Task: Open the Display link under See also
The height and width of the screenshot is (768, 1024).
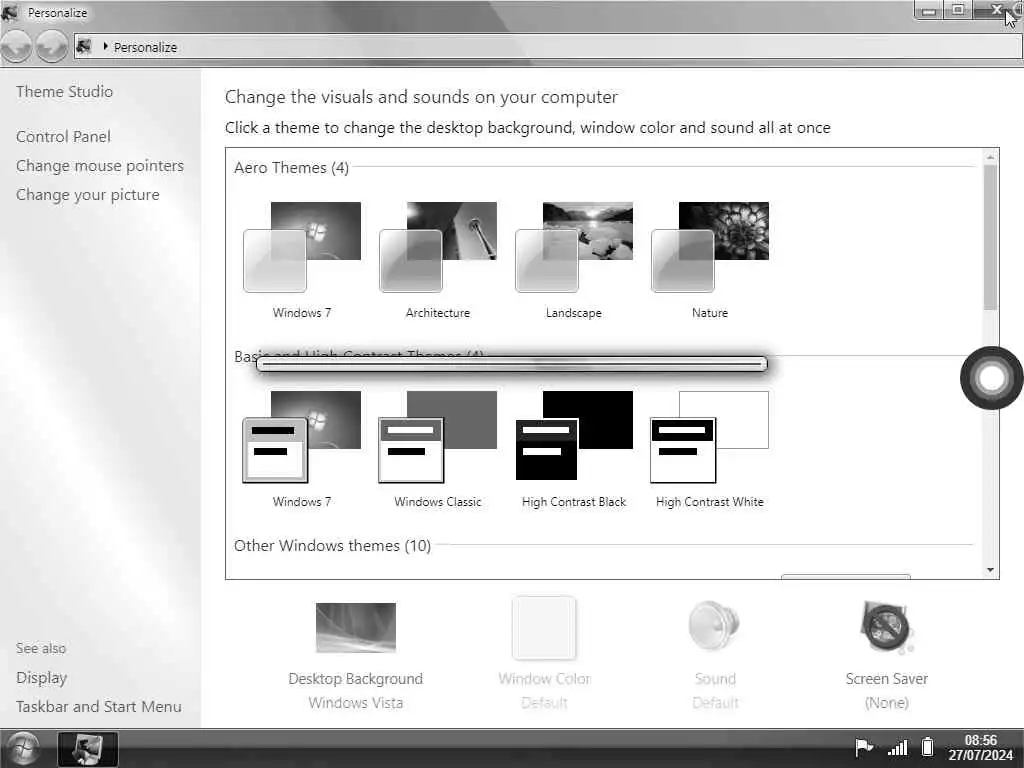Action: click(x=42, y=678)
